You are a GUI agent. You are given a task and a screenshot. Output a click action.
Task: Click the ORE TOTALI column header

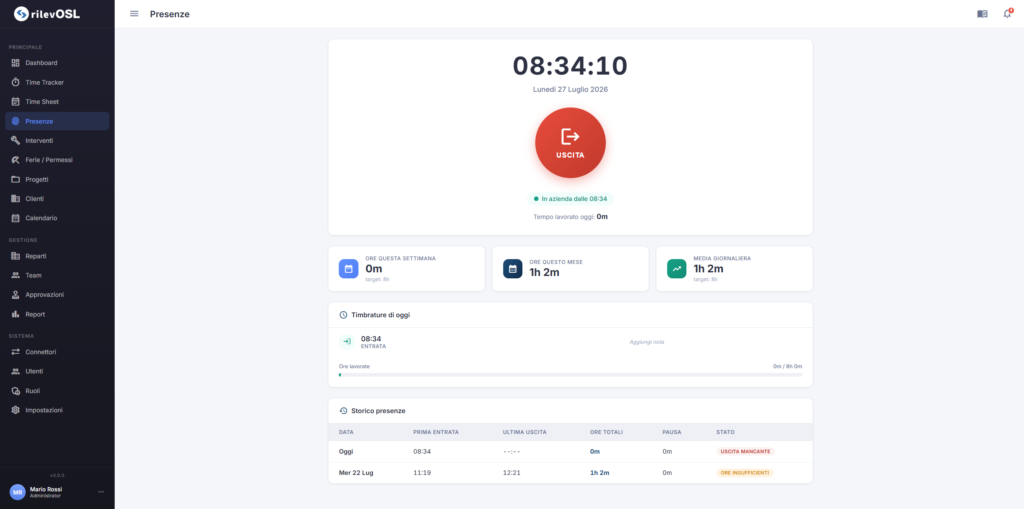606,432
